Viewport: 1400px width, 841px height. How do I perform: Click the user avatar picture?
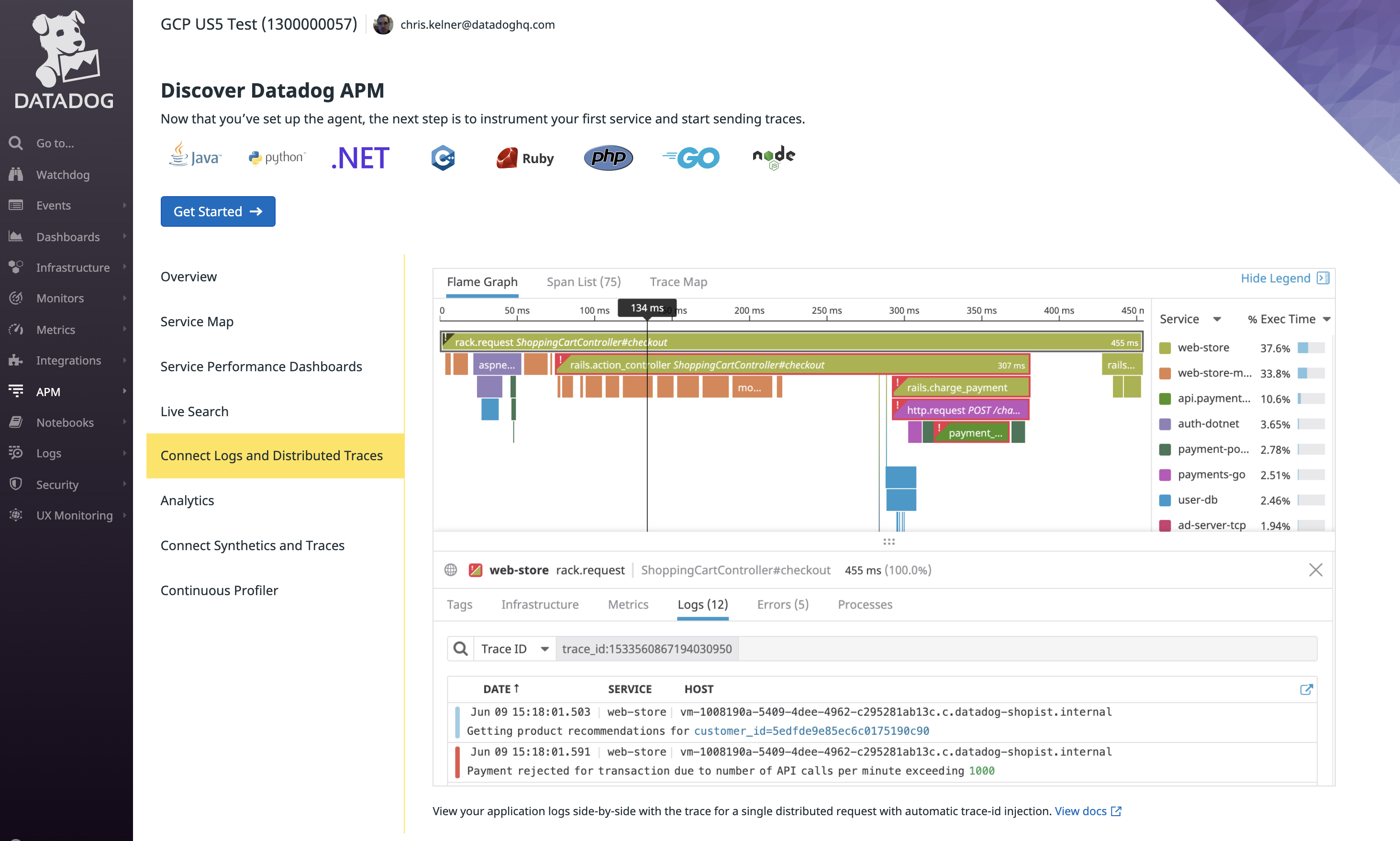383,24
